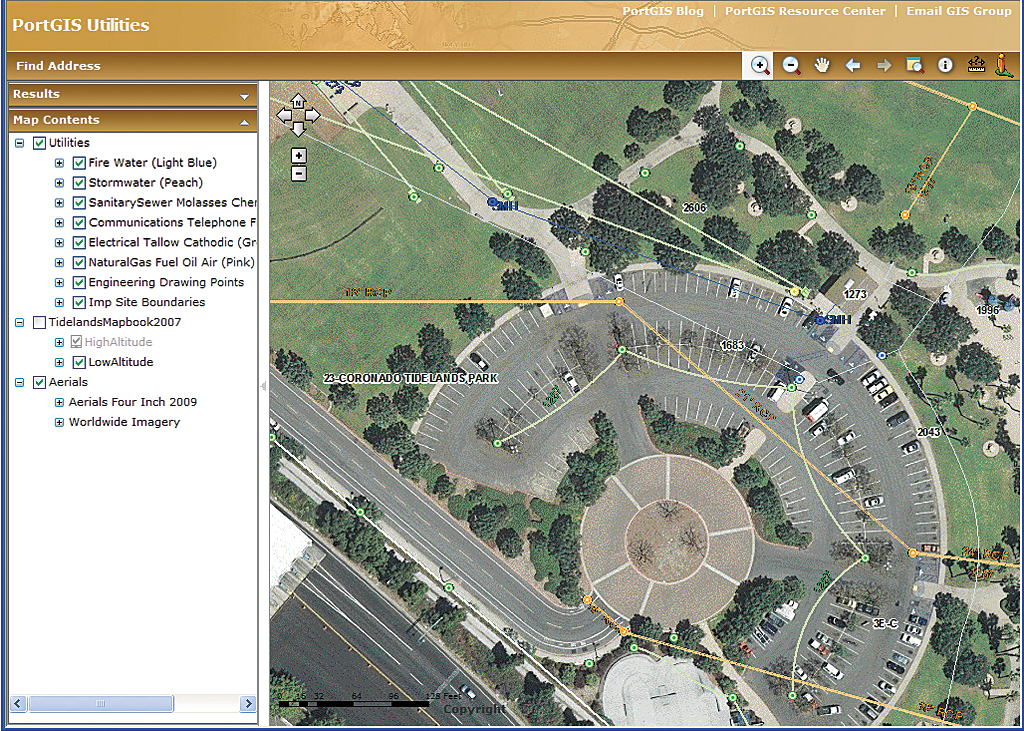The width and height of the screenshot is (1024, 731).
Task: Go forward to next map extent
Action: pos(884,65)
